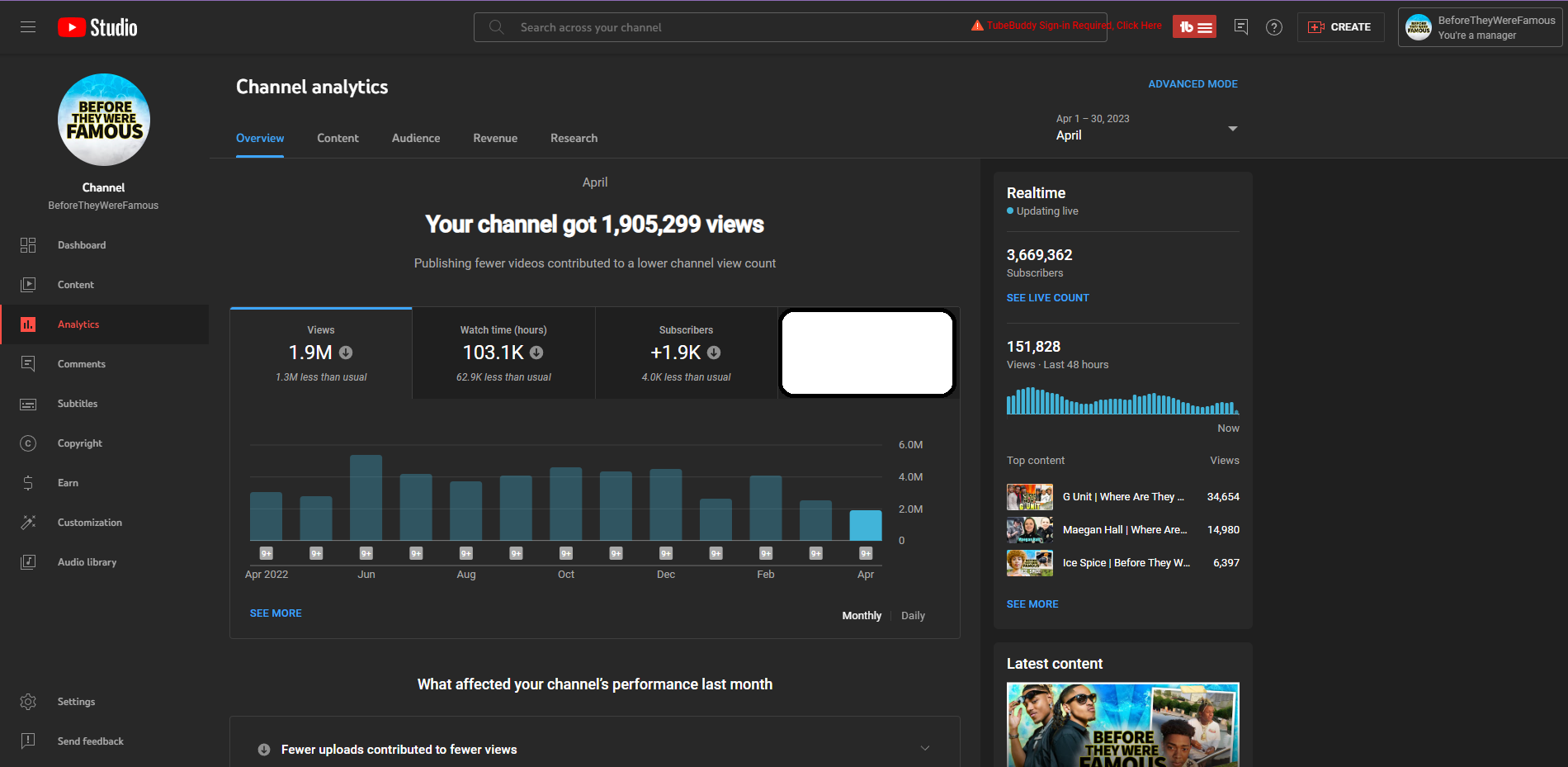The width and height of the screenshot is (1568, 767).
Task: Switch to the Overview tab
Action: point(260,138)
